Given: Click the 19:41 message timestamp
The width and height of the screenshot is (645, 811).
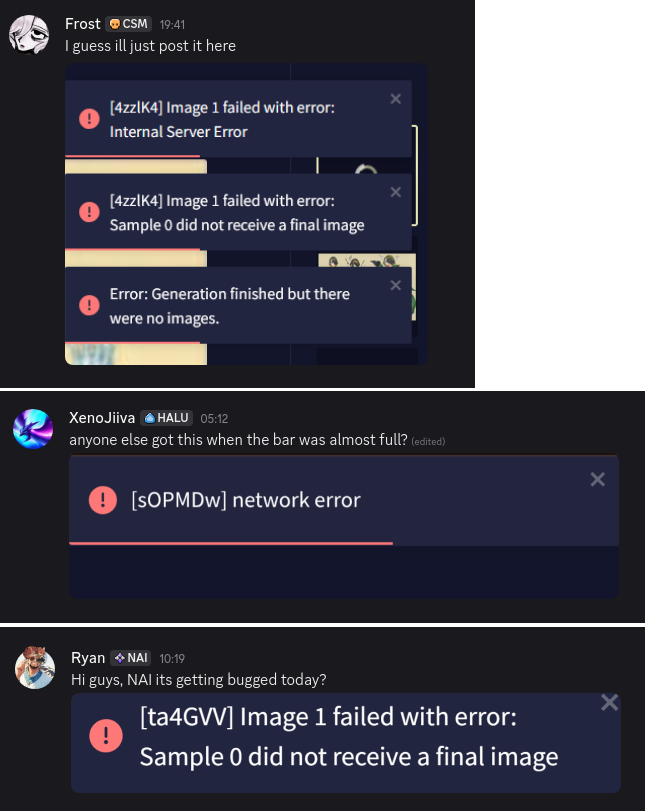Looking at the screenshot, I should tap(172, 24).
